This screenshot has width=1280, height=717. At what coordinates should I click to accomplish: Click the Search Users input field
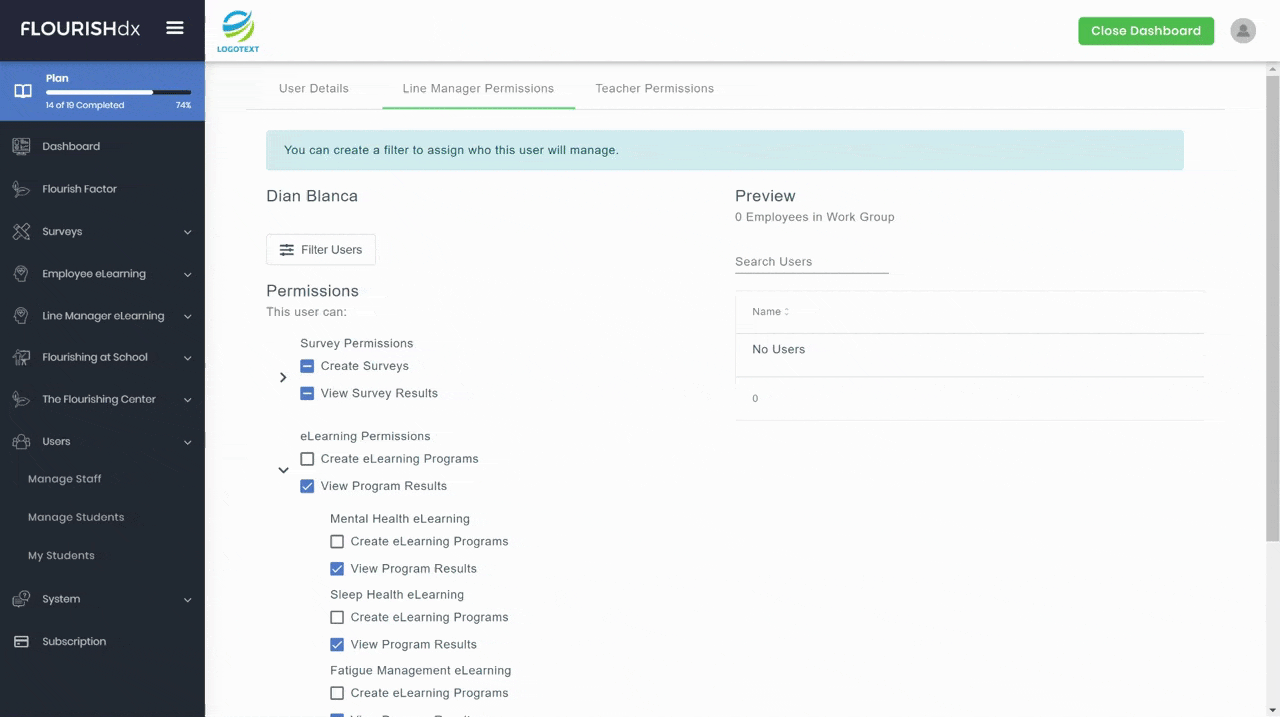pos(812,262)
